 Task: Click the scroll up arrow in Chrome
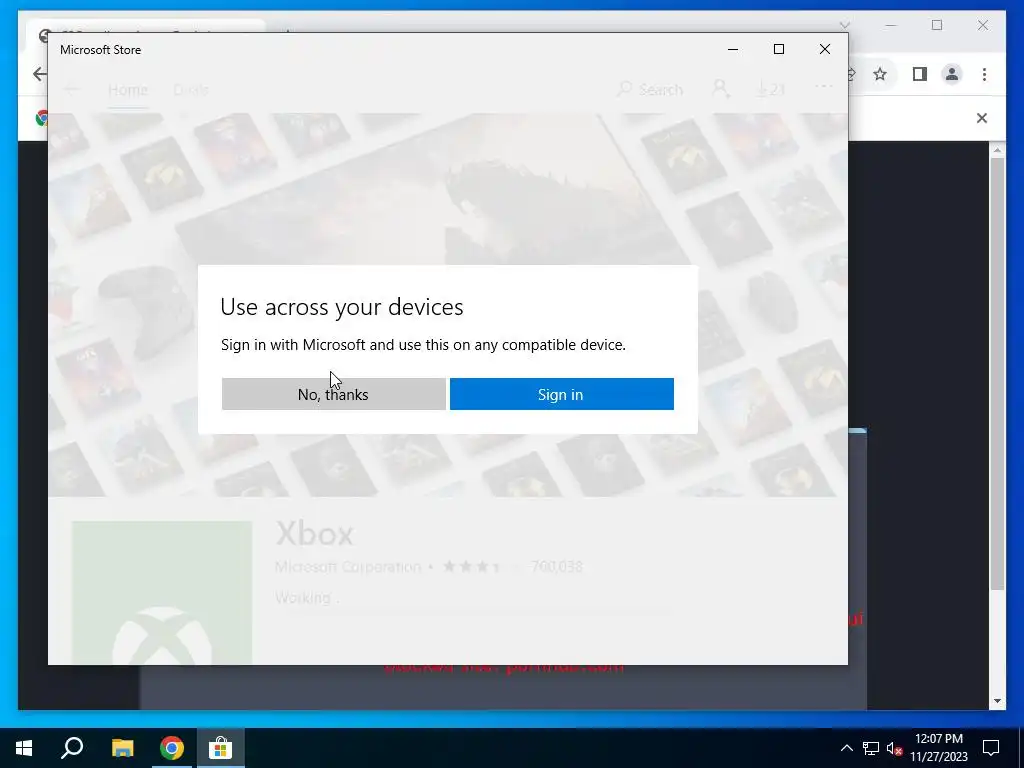pyautogui.click(x=997, y=150)
